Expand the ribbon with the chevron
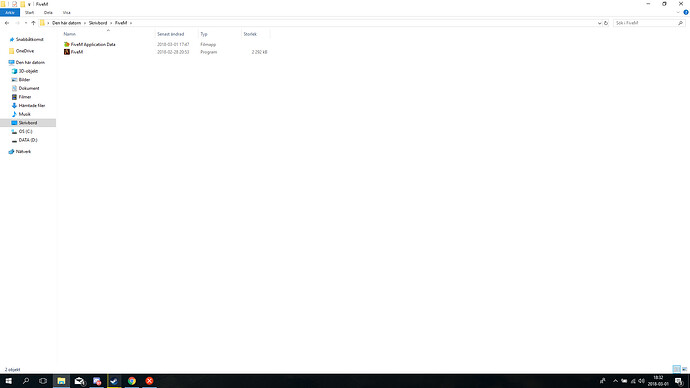 (x=678, y=12)
